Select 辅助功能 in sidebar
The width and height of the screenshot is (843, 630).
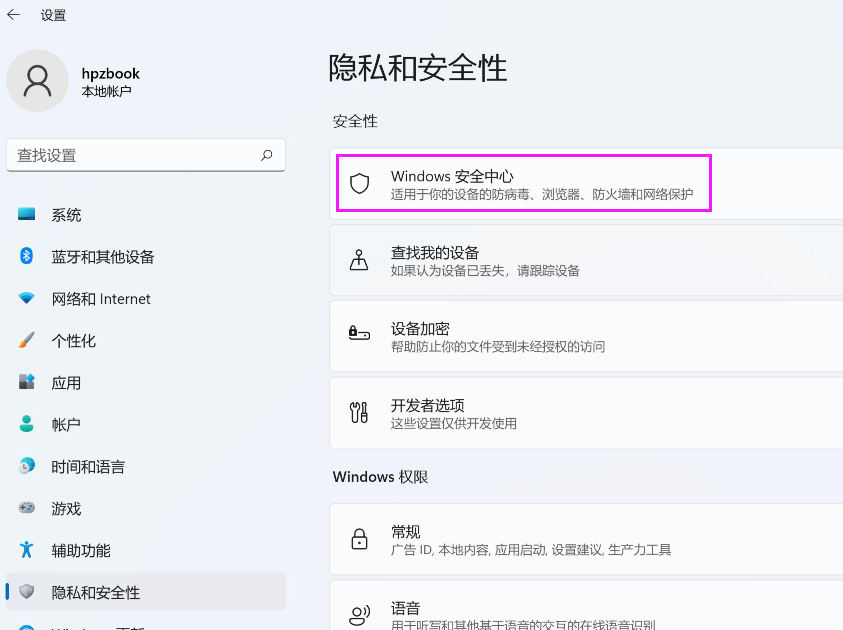[146, 550]
